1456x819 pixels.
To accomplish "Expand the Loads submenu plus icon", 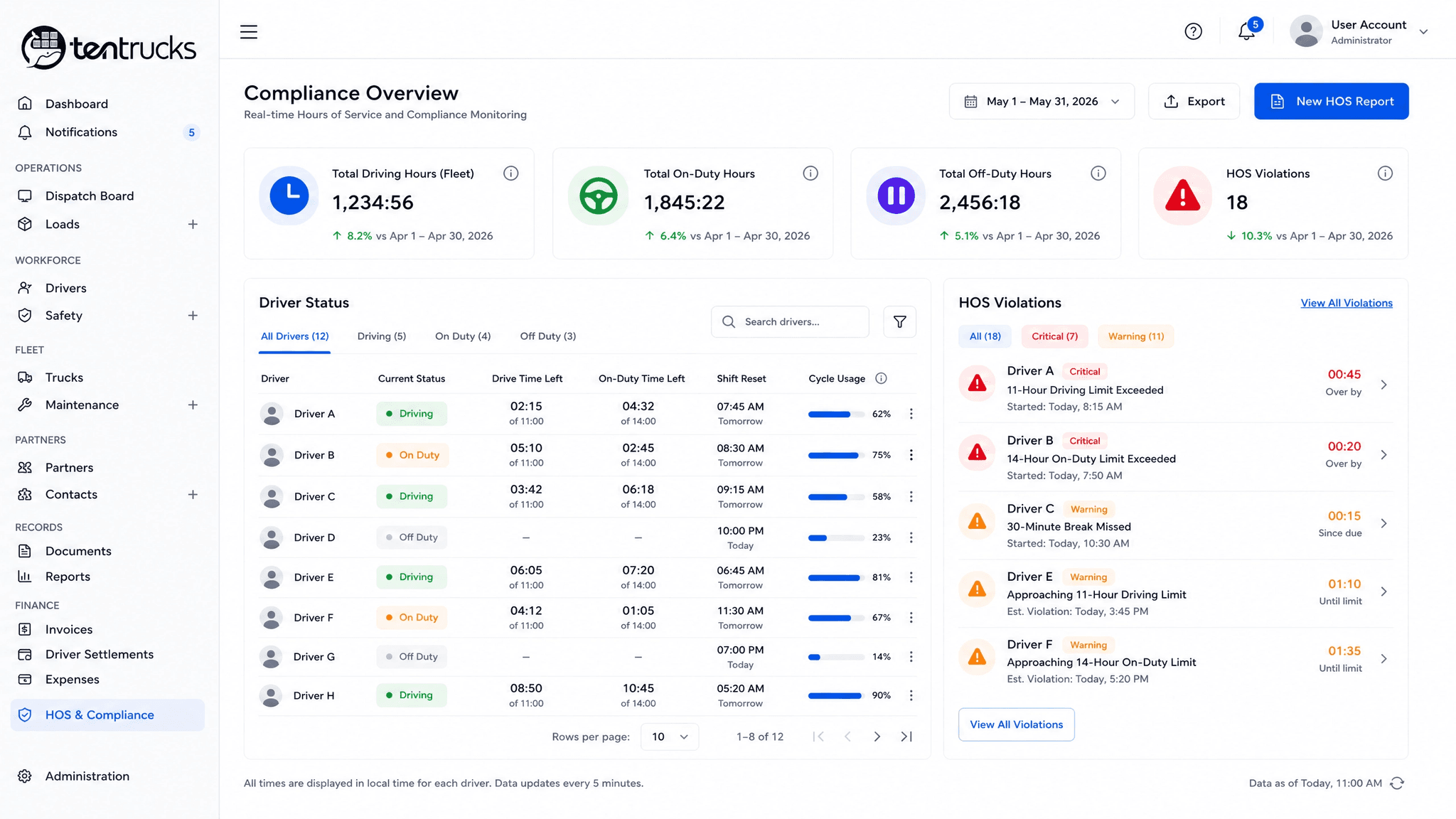I will (x=193, y=224).
